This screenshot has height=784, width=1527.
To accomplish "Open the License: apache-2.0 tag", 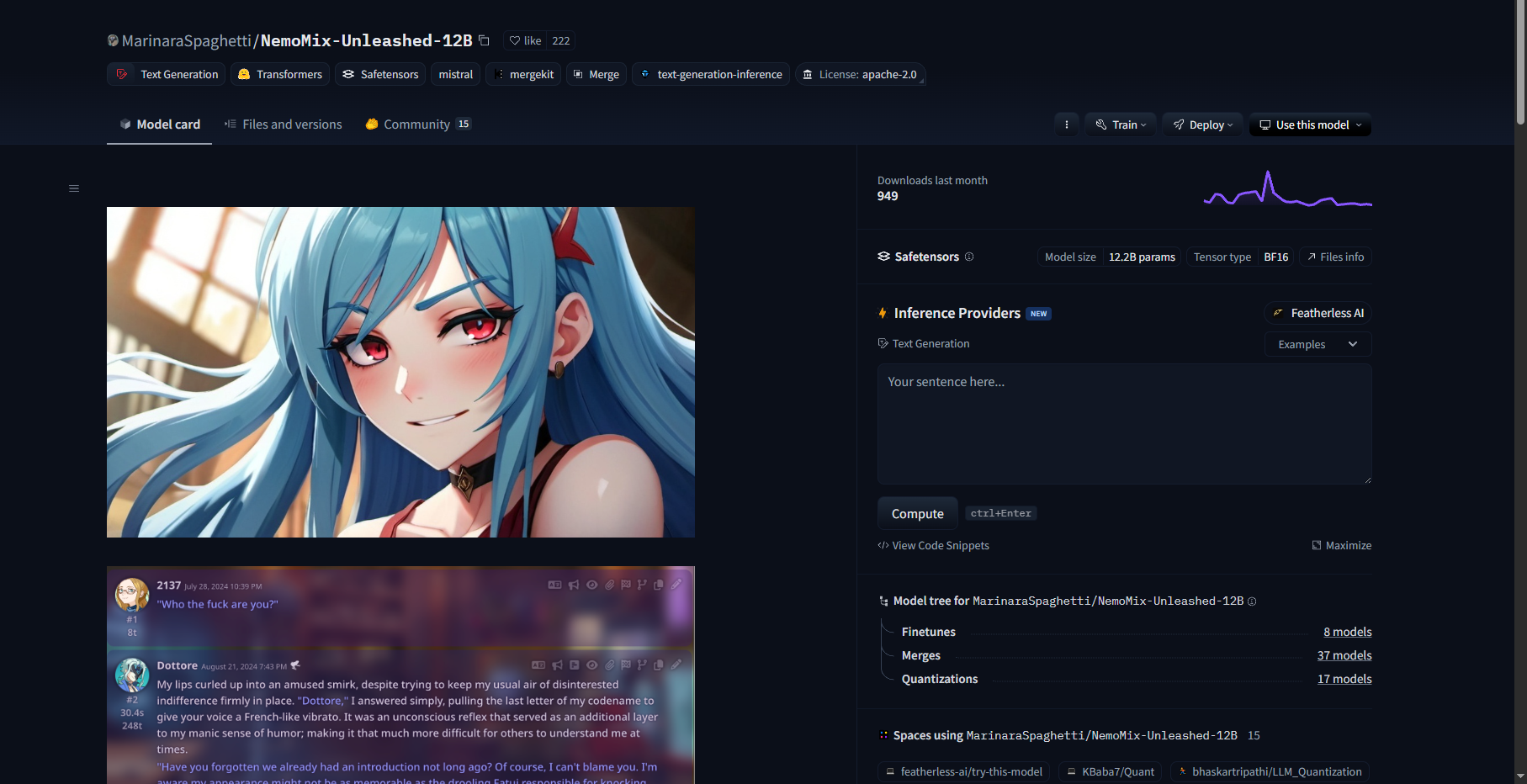I will pyautogui.click(x=860, y=74).
